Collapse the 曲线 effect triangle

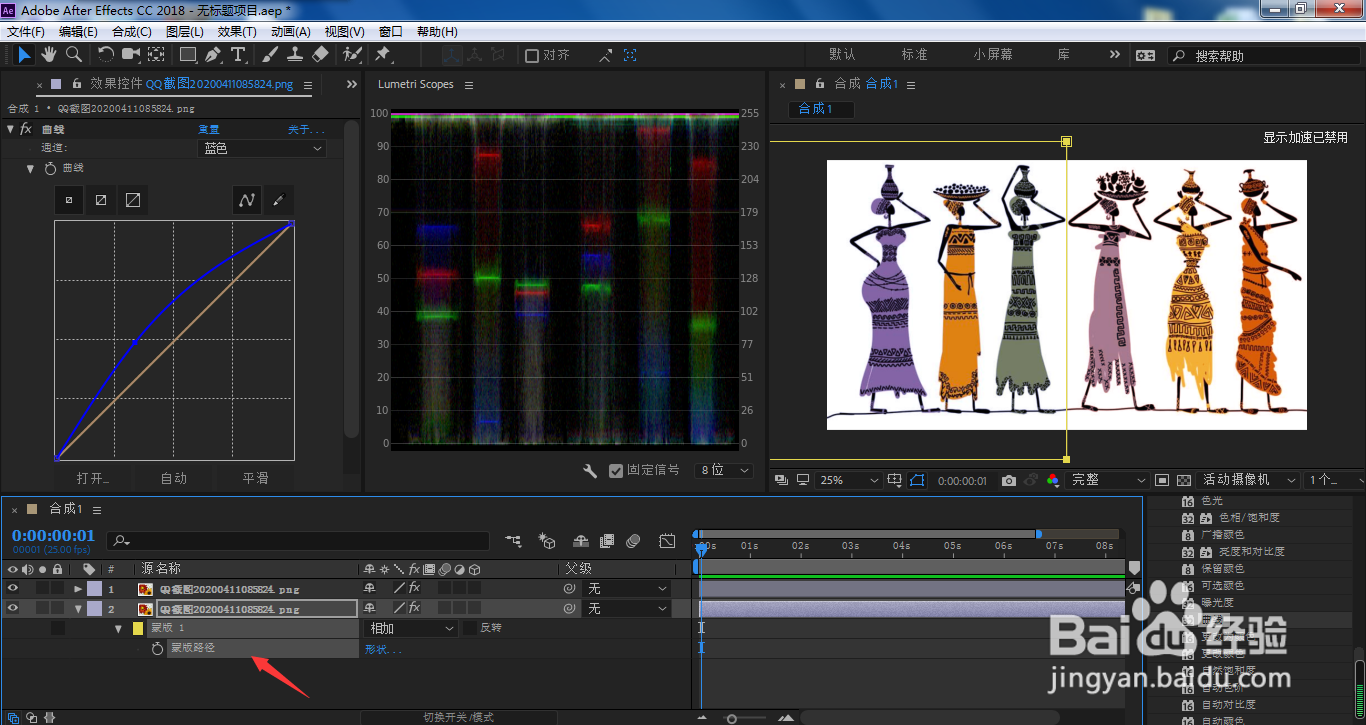(11, 129)
